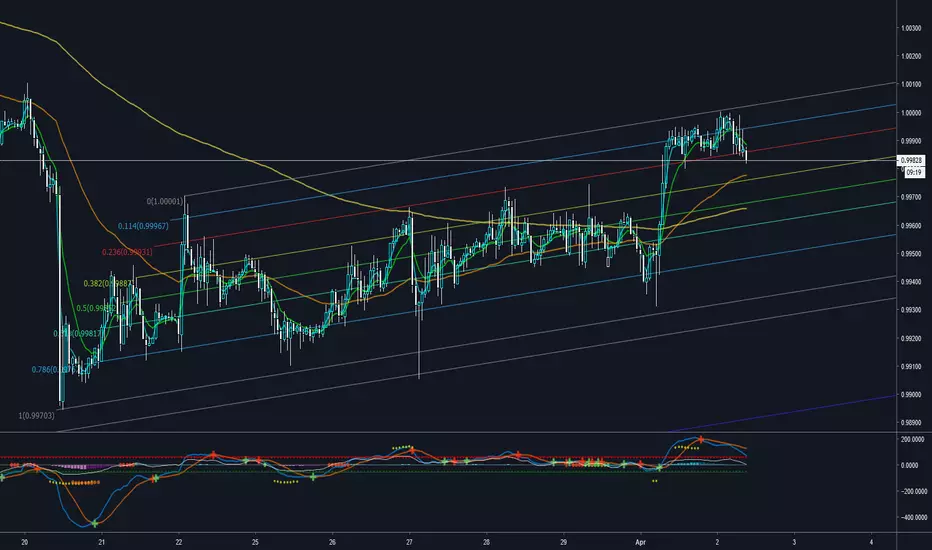Image resolution: width=932 pixels, height=550 pixels.
Task: Select the green Fibonacci label 0.5
Action: [96, 309]
